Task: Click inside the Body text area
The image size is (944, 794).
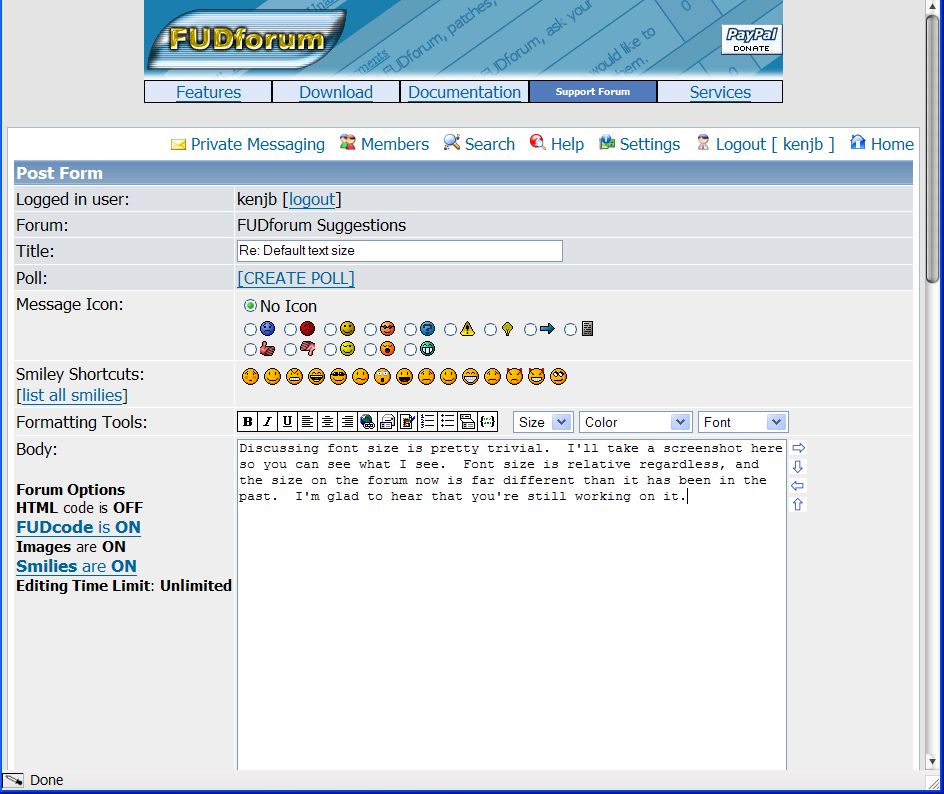Action: pos(512,605)
